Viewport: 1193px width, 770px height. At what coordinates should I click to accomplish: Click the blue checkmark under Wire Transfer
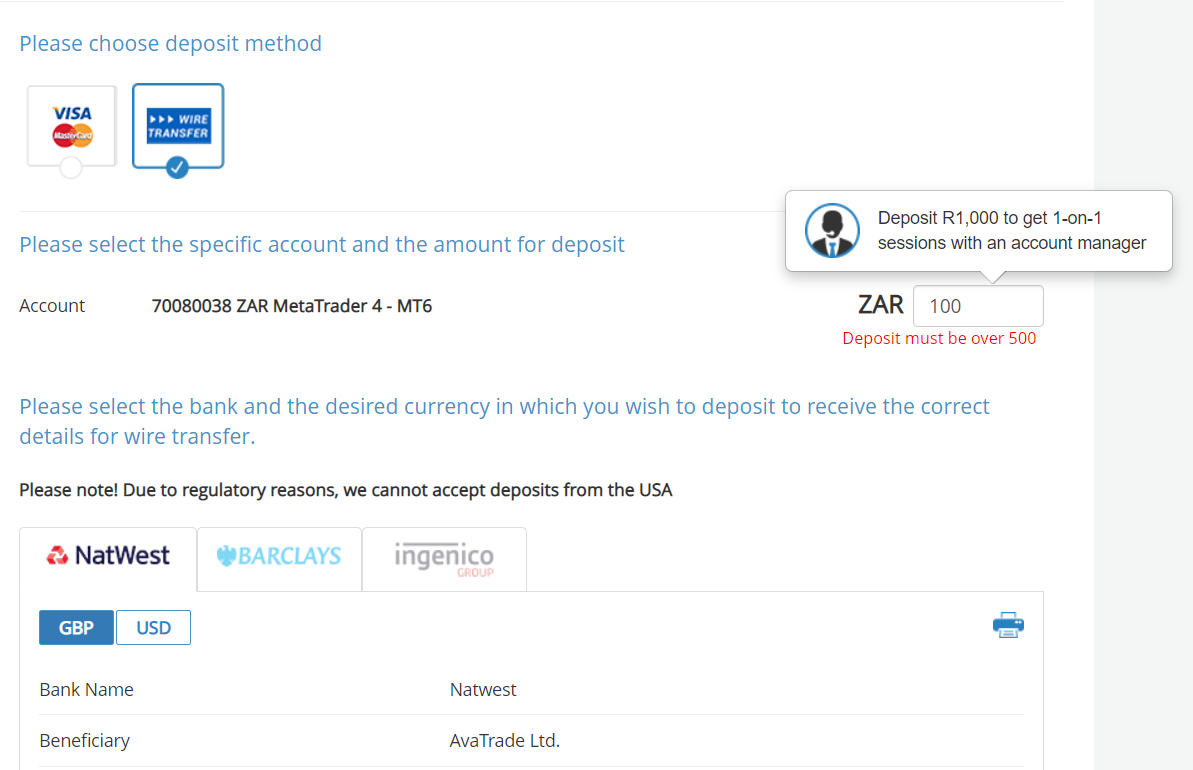point(177,167)
